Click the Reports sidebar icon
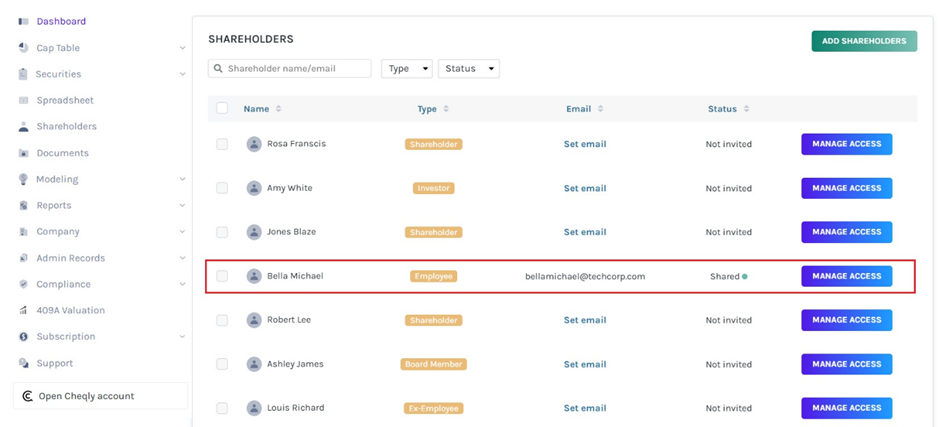The height and width of the screenshot is (427, 939). [x=23, y=205]
